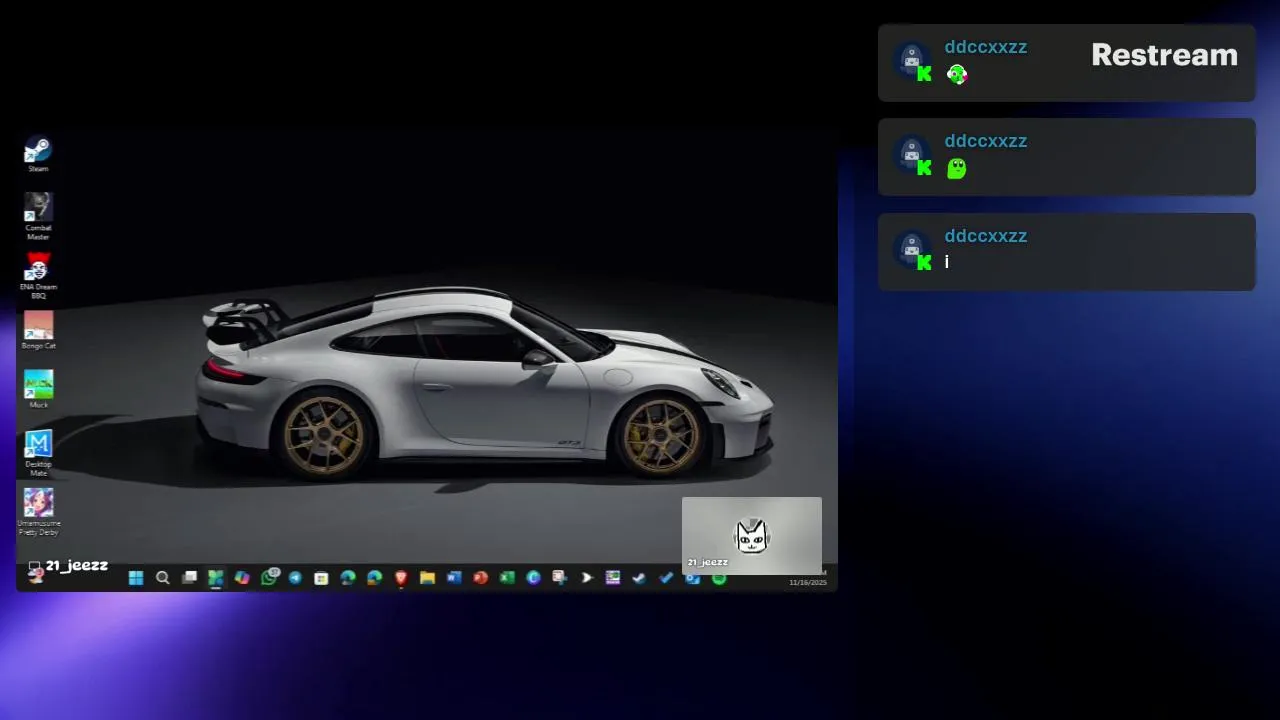
Task: Open the Steam desktop shortcut
Action: (x=38, y=154)
